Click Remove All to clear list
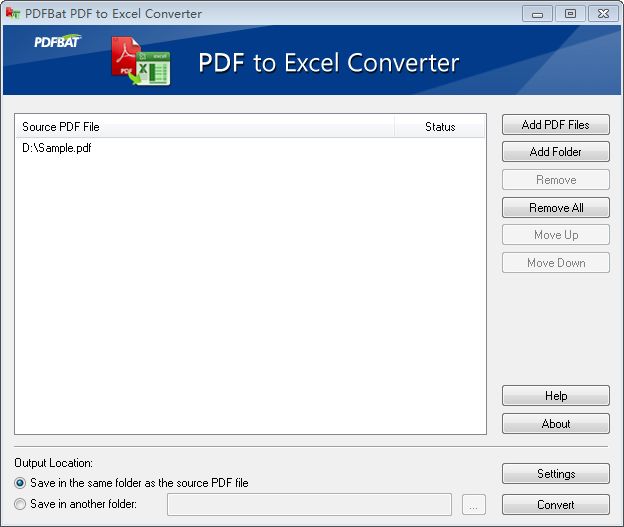Image resolution: width=624 pixels, height=527 pixels. pos(556,207)
